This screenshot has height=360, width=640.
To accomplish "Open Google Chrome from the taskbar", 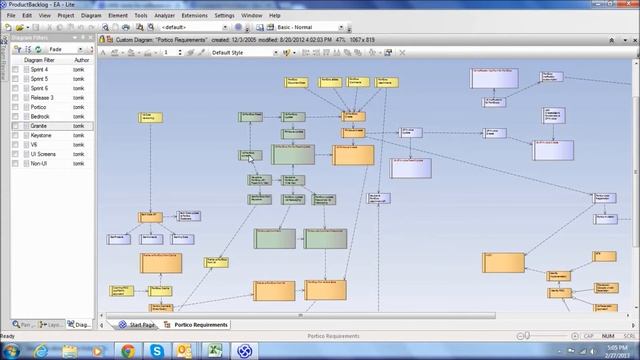I will (x=128, y=351).
